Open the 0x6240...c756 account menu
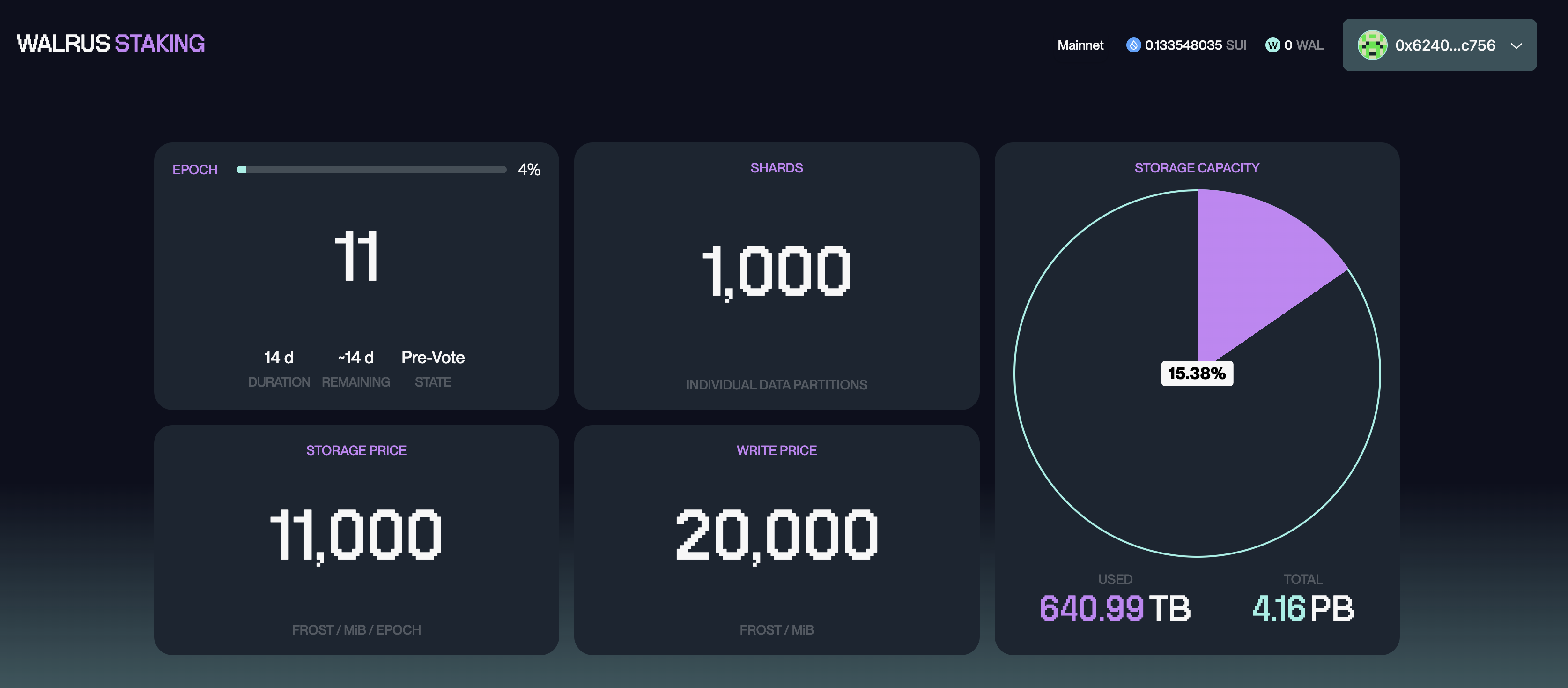This screenshot has height=688, width=1568. click(1445, 45)
